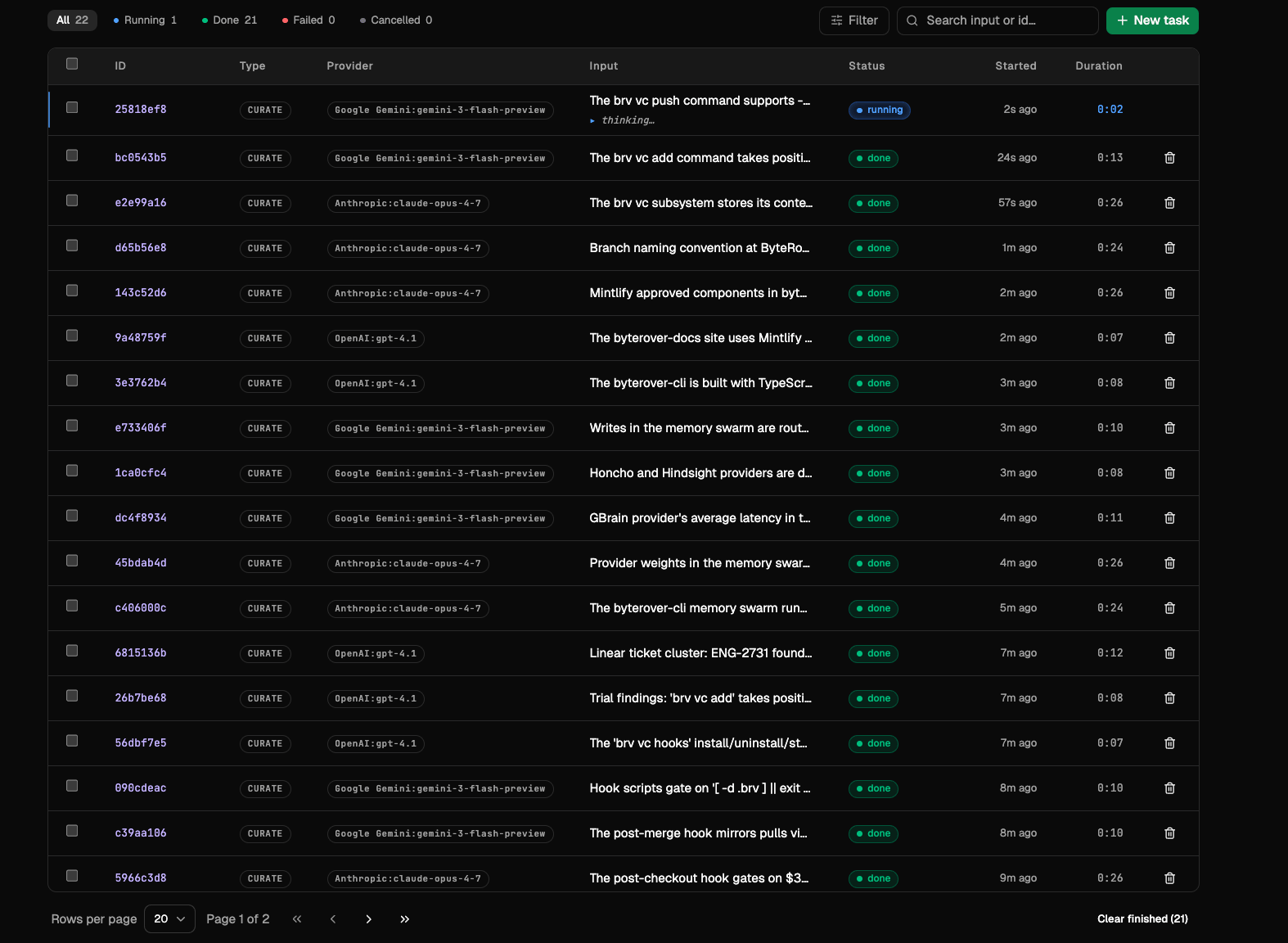Select checkbox for task 6815136b
The image size is (1288, 943).
tap(72, 651)
